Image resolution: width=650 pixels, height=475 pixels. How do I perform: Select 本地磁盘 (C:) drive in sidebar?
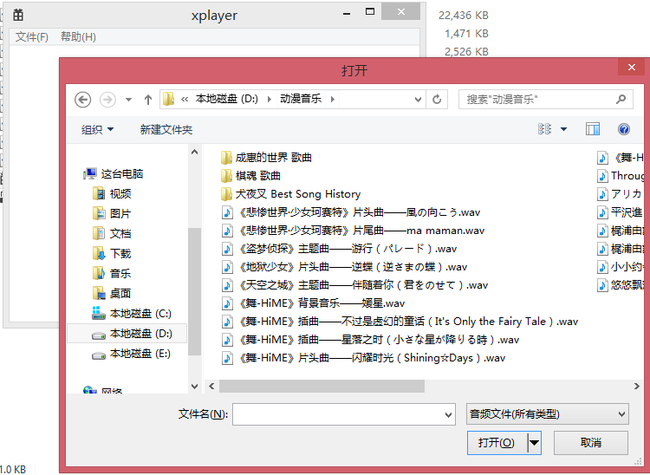click(x=131, y=313)
